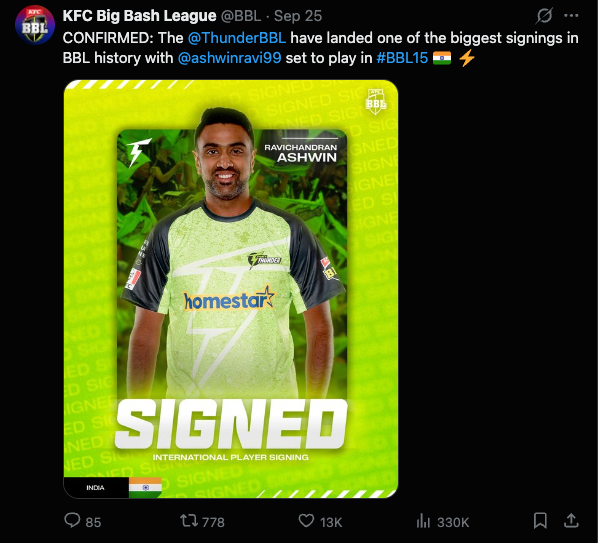Viewport: 598px width, 543px height.
Task: Open the @ThunderBBL mention
Action: [x=236, y=38]
